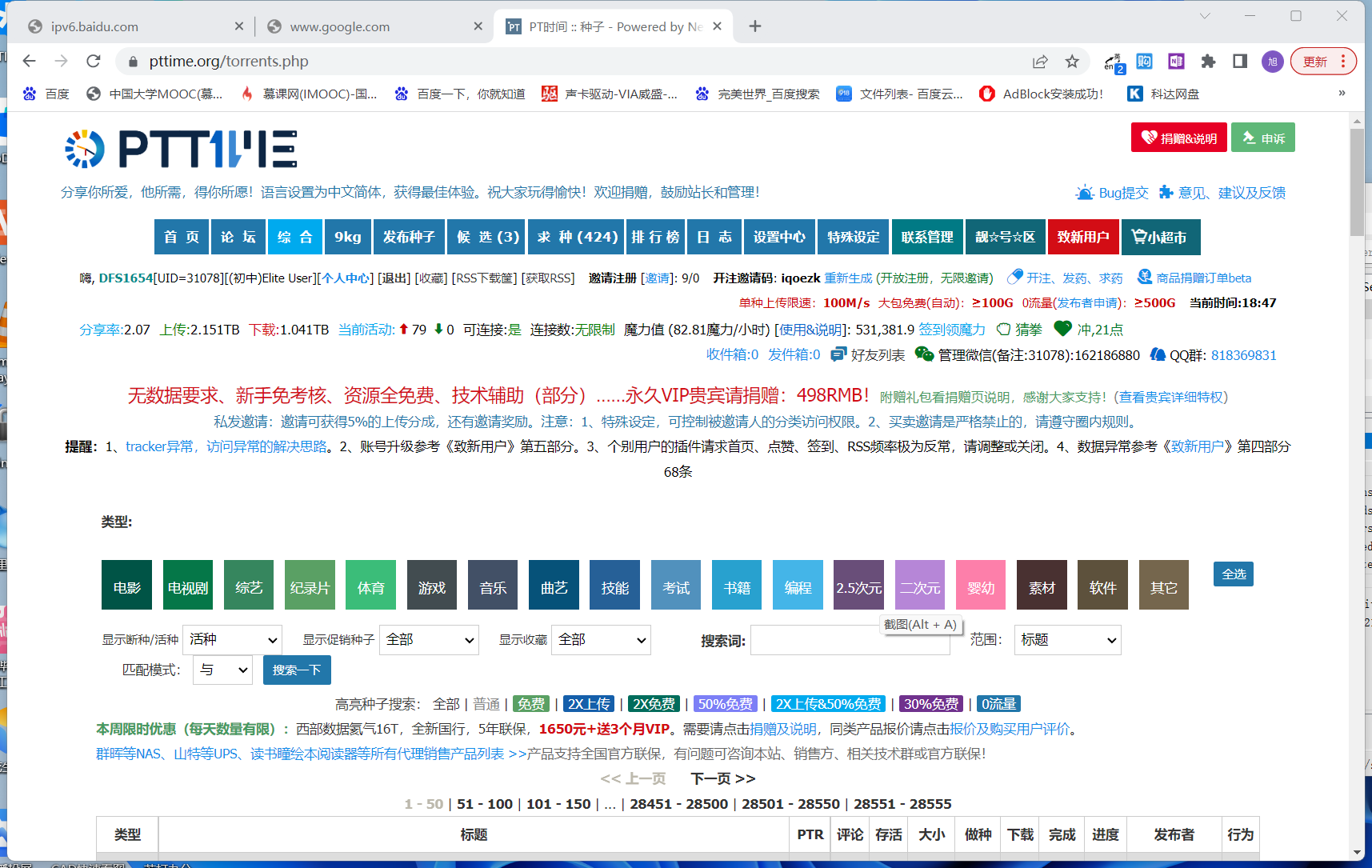Image resolution: width=1372 pixels, height=868 pixels.
Task: Toggle the 电影 category tile
Action: click(x=126, y=585)
